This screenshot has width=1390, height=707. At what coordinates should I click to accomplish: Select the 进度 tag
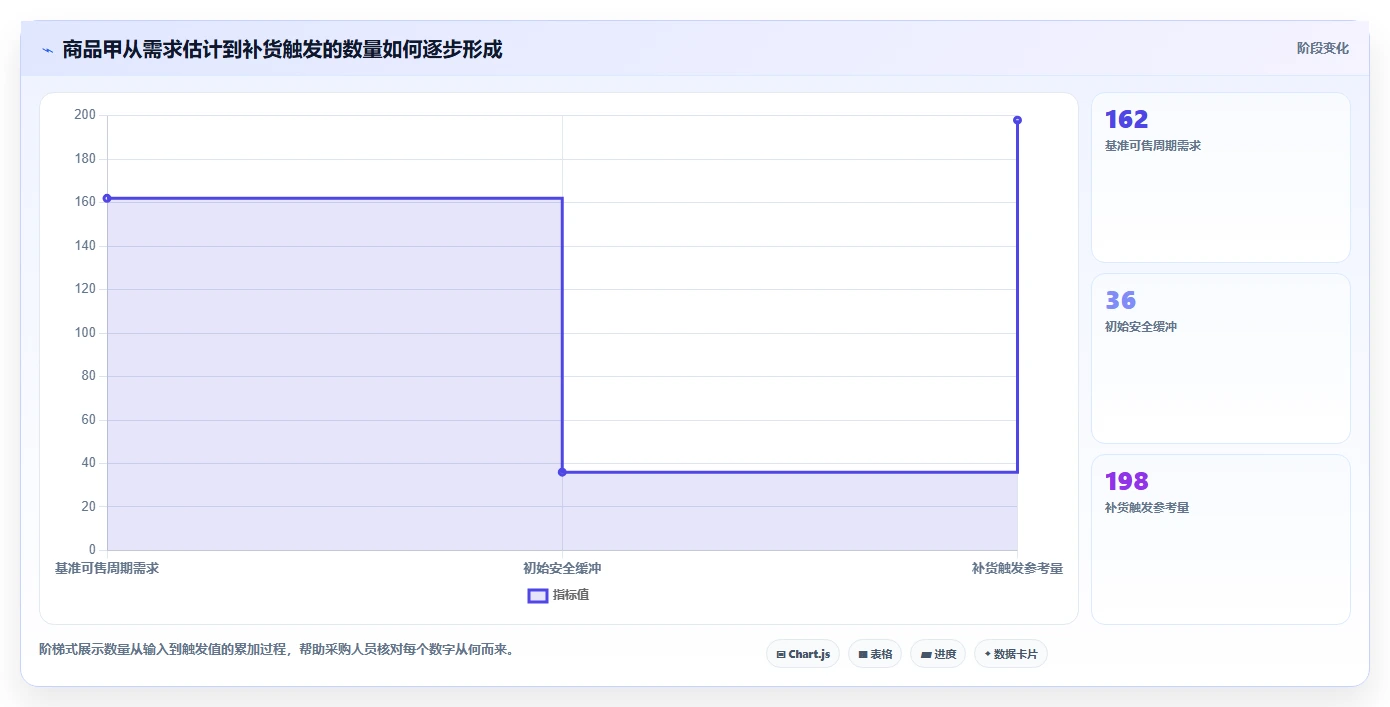pyautogui.click(x=938, y=654)
